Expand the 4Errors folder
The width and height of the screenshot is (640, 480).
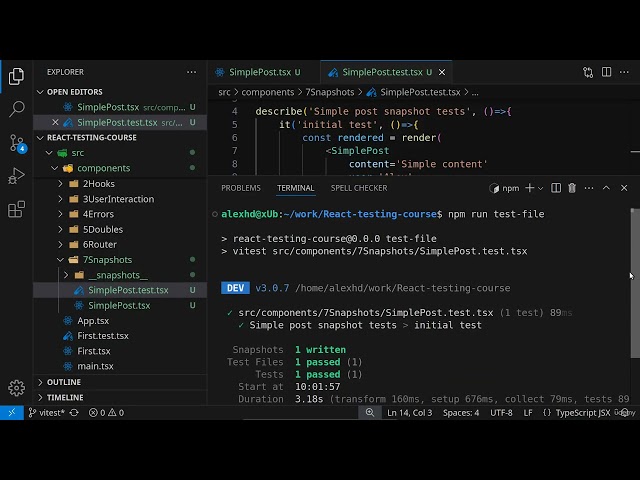120,214
